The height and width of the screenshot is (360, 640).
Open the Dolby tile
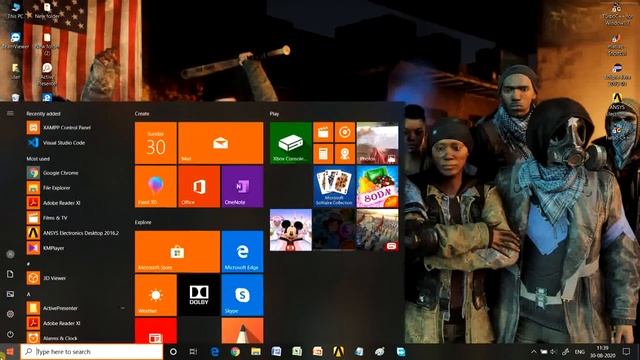pyautogui.click(x=199, y=295)
